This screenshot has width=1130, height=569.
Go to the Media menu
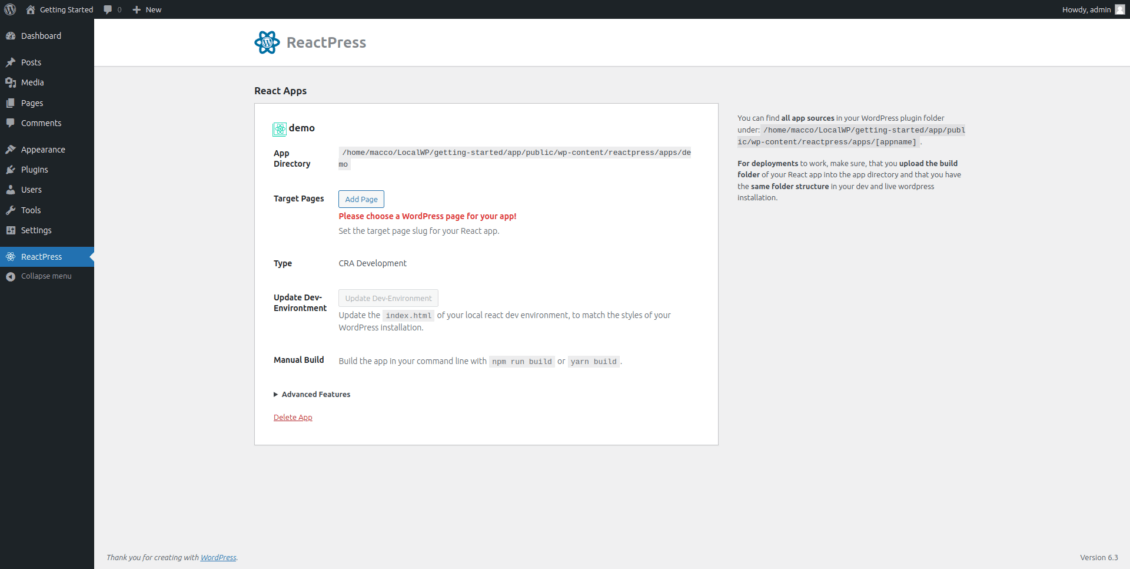click(x=32, y=83)
